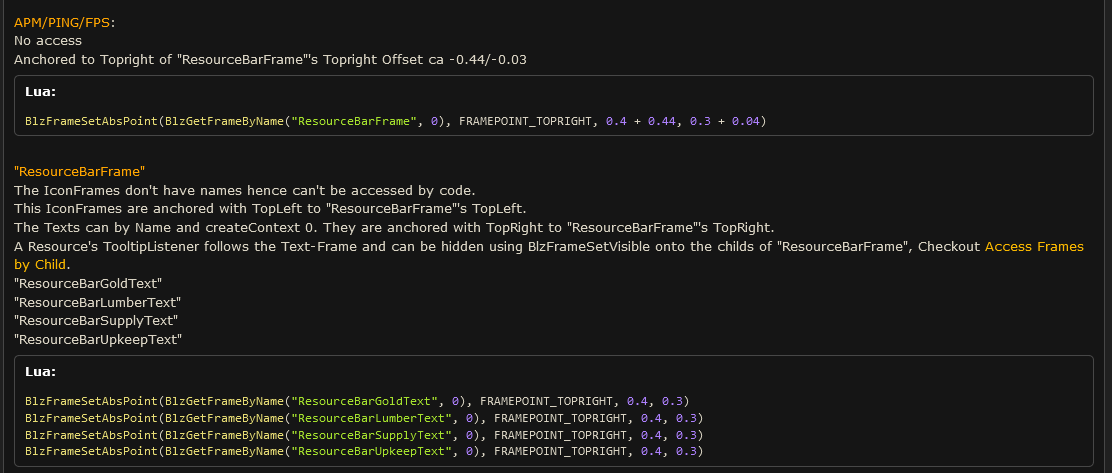
Task: Click the plain "ResourceBarUpkeepText" list entry
Action: click(x=98, y=340)
